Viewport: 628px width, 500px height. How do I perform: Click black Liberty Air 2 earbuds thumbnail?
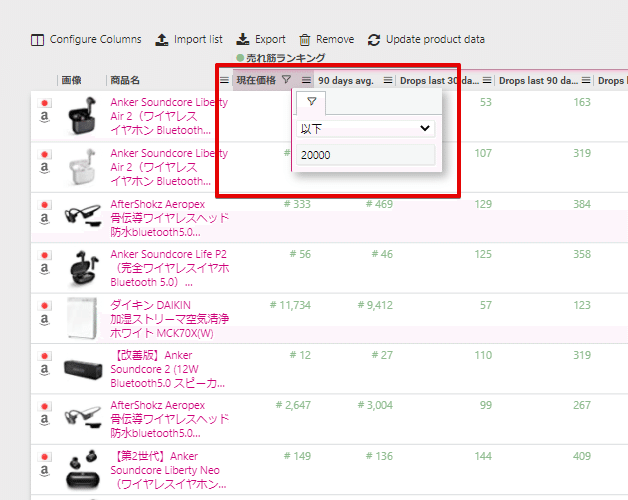(x=83, y=116)
